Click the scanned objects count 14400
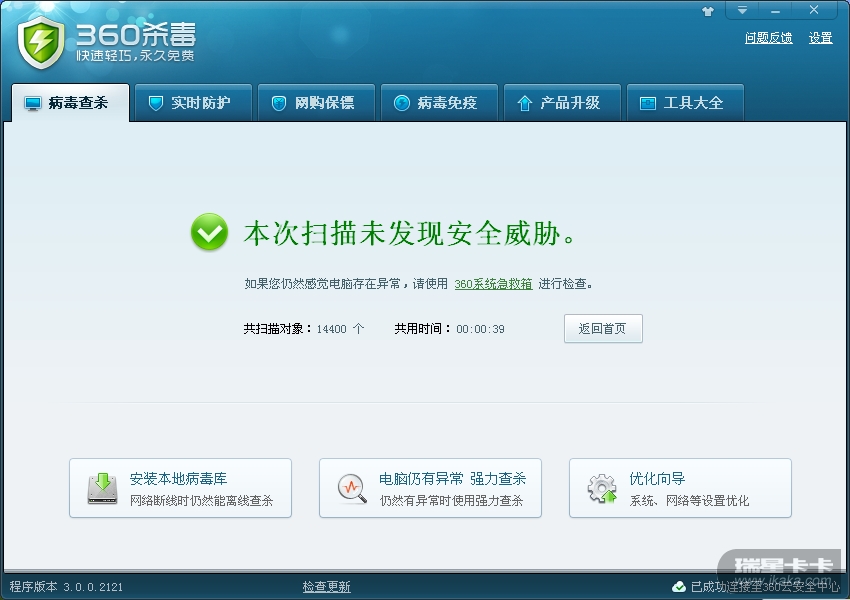This screenshot has height=600, width=850. tap(331, 329)
